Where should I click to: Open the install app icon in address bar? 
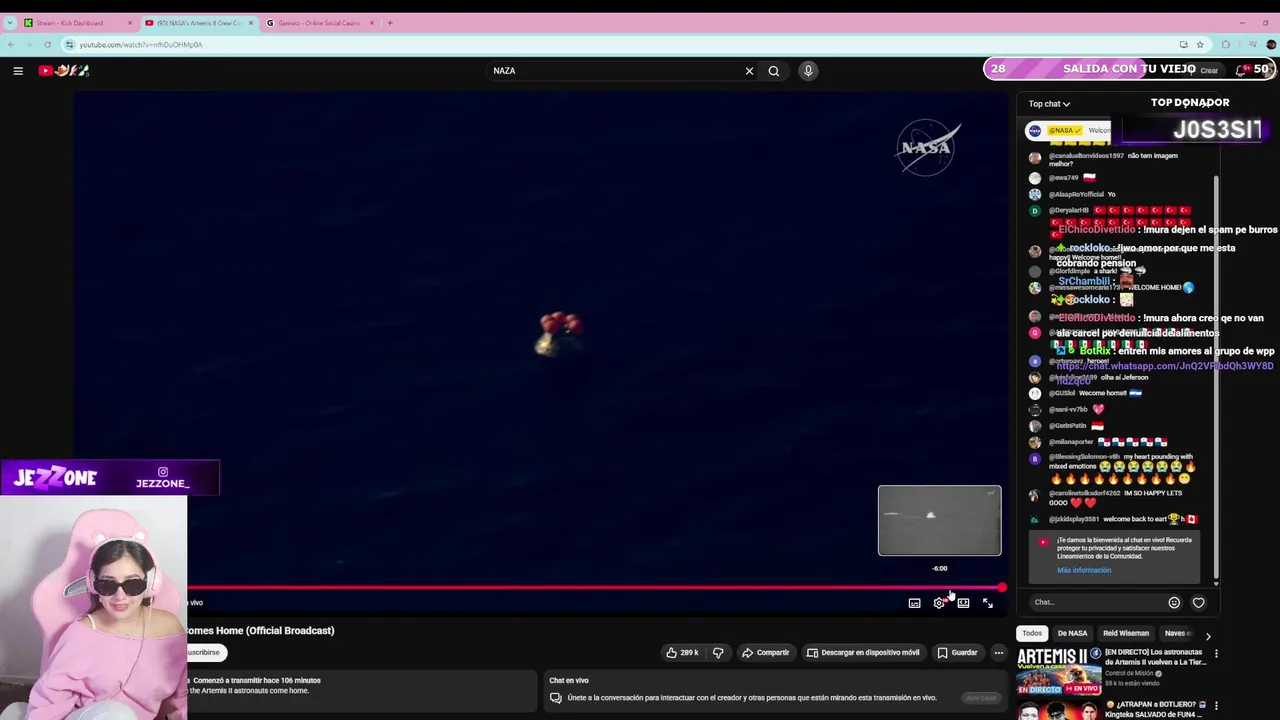[x=1183, y=44]
